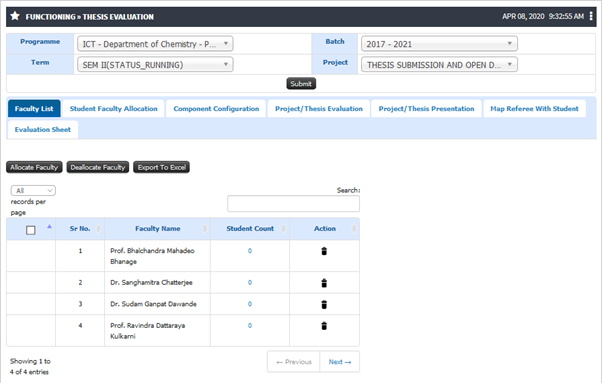Open student count link for Sudam Dawande
602x383 pixels.
[x=250, y=304]
